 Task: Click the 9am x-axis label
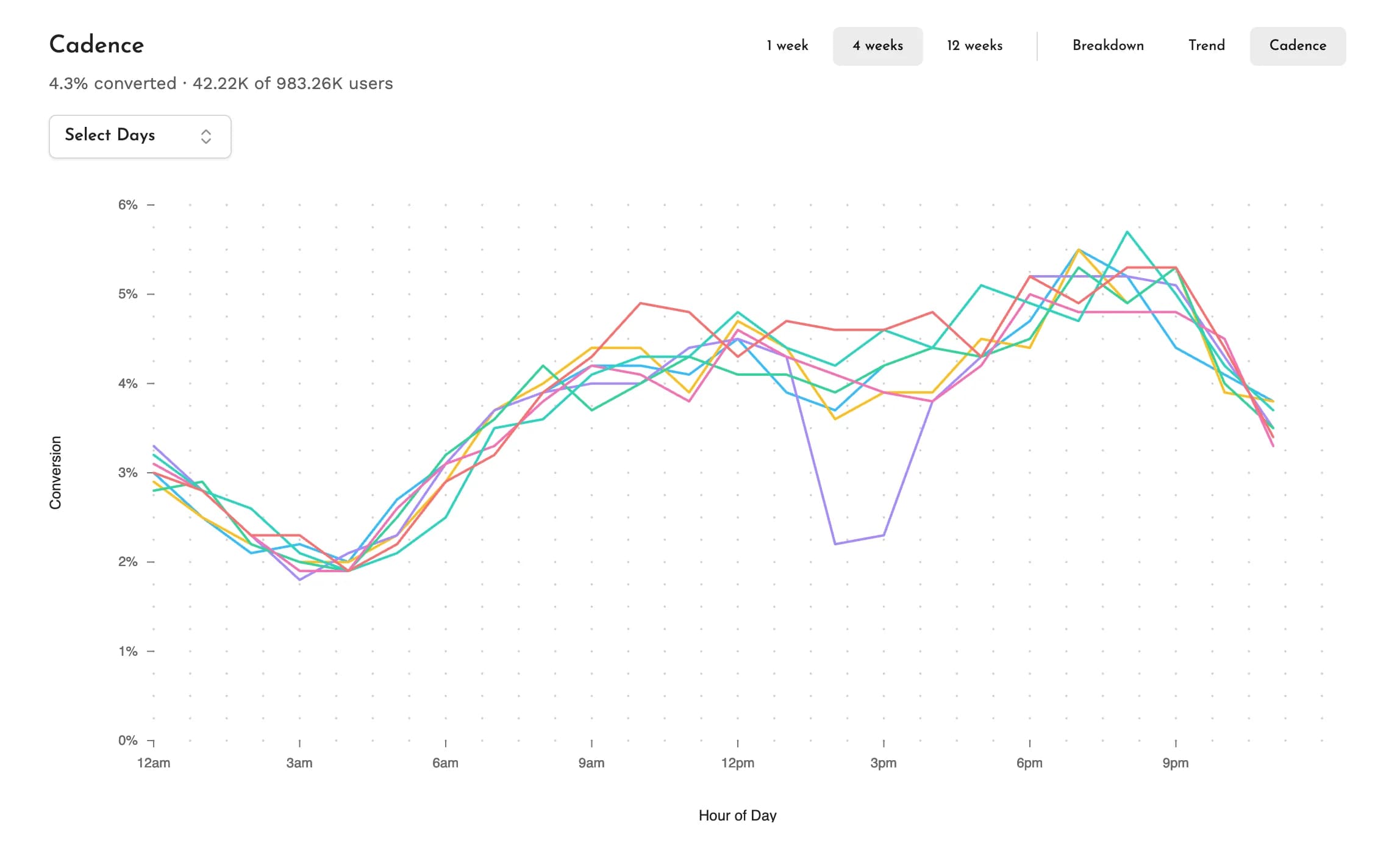(591, 763)
